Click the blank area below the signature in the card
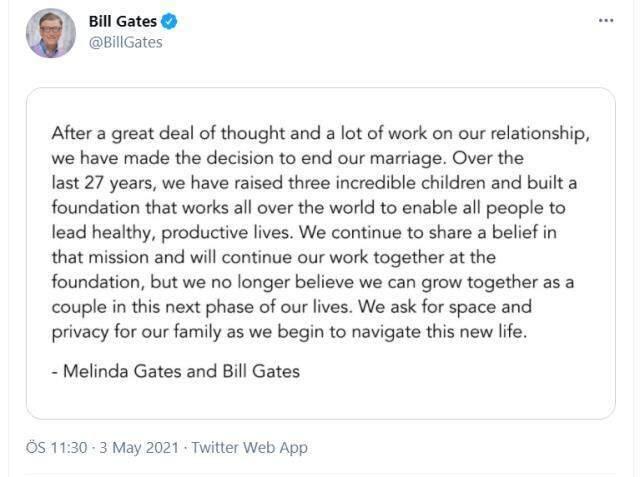 [321, 399]
